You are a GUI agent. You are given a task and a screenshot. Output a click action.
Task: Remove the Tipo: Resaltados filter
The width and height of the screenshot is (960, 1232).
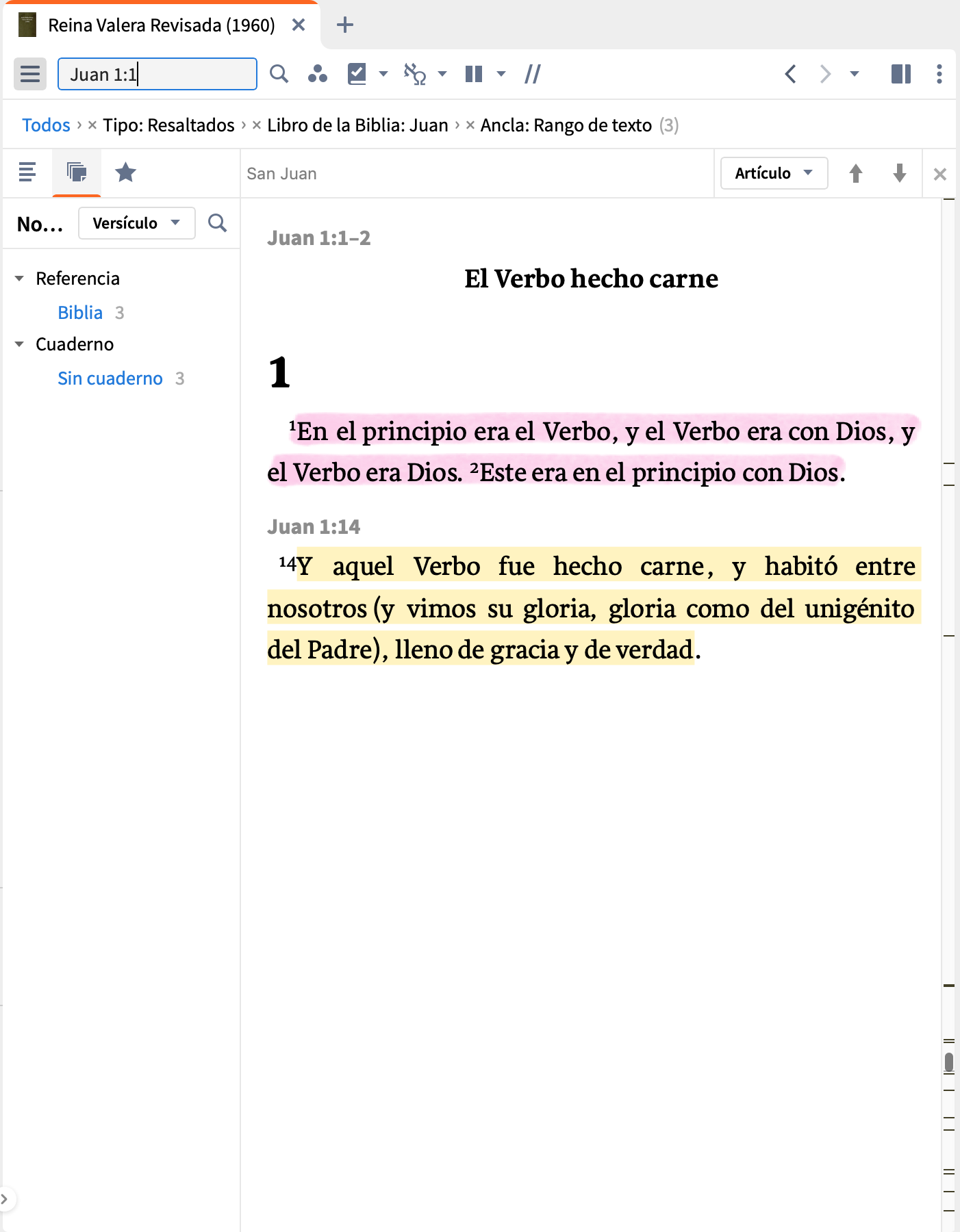coord(92,125)
